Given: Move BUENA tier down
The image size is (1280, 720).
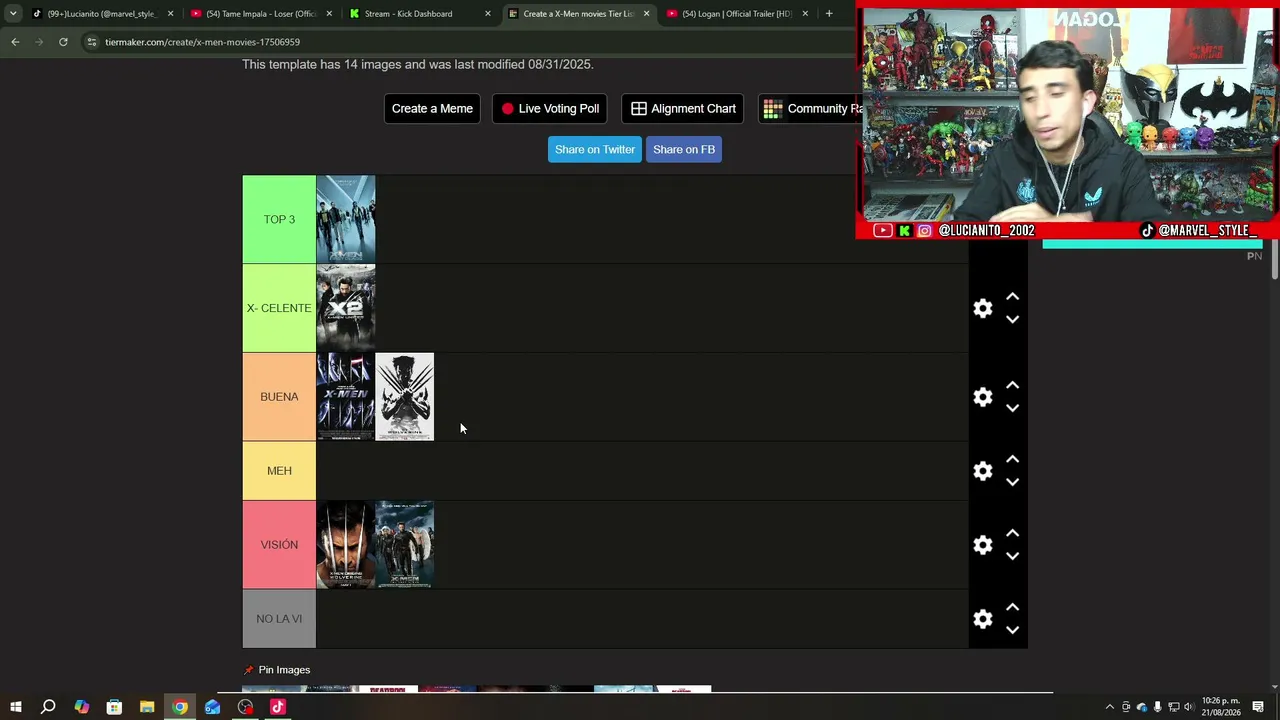Looking at the screenshot, I should click(x=1012, y=408).
